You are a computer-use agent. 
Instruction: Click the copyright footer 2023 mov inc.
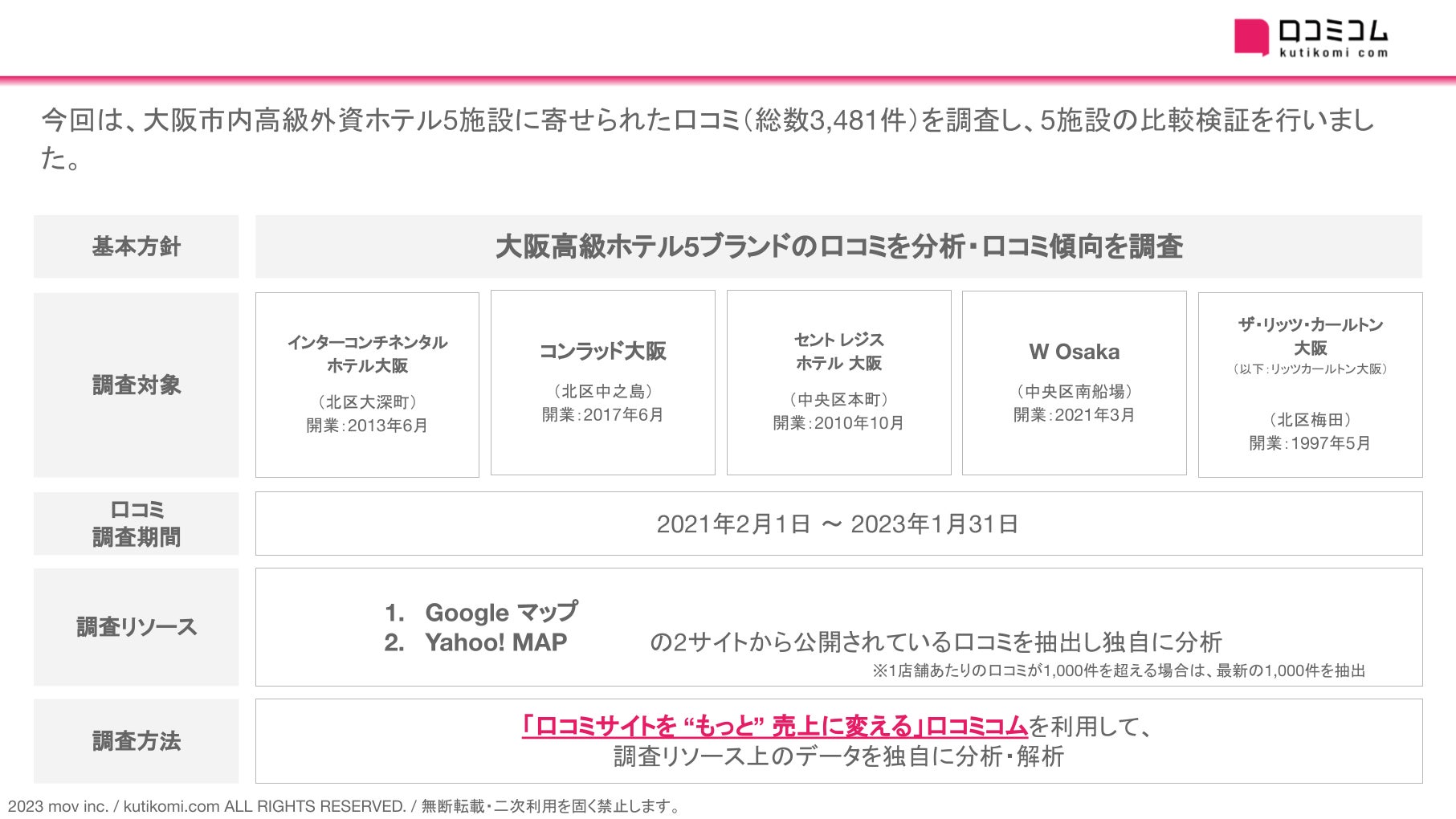tap(345, 806)
